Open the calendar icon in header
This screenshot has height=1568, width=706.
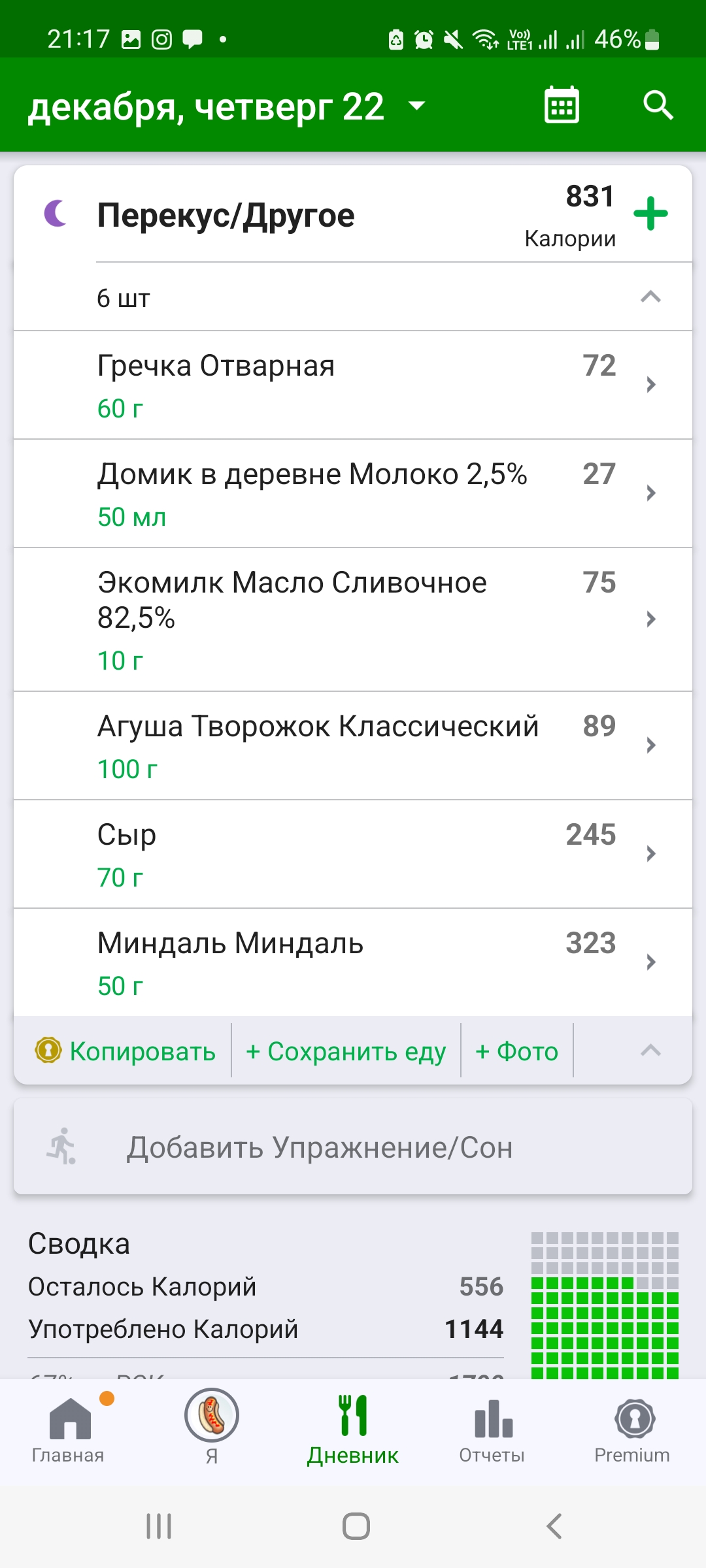pyautogui.click(x=562, y=105)
